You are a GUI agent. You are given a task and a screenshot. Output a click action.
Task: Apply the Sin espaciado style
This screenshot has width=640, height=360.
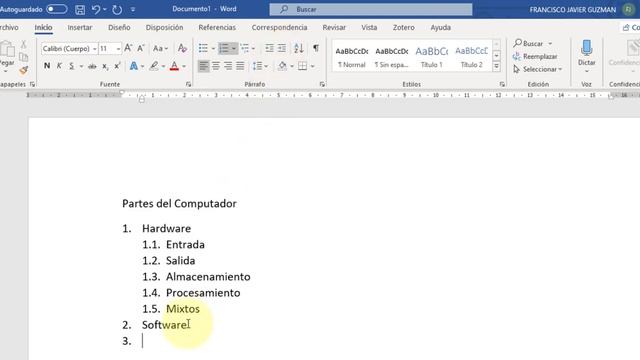tap(391, 57)
